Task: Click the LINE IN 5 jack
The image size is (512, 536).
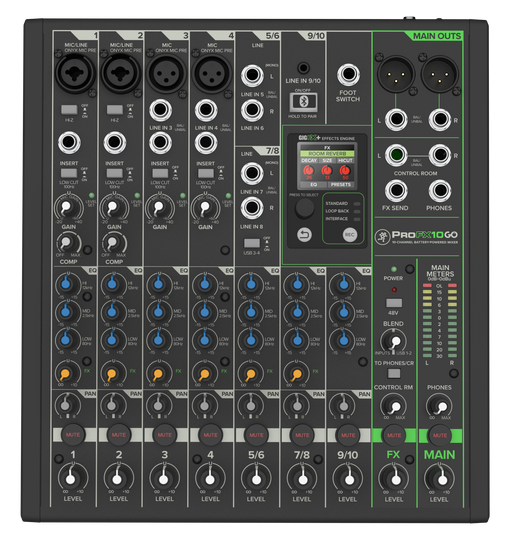Action: coord(252,75)
